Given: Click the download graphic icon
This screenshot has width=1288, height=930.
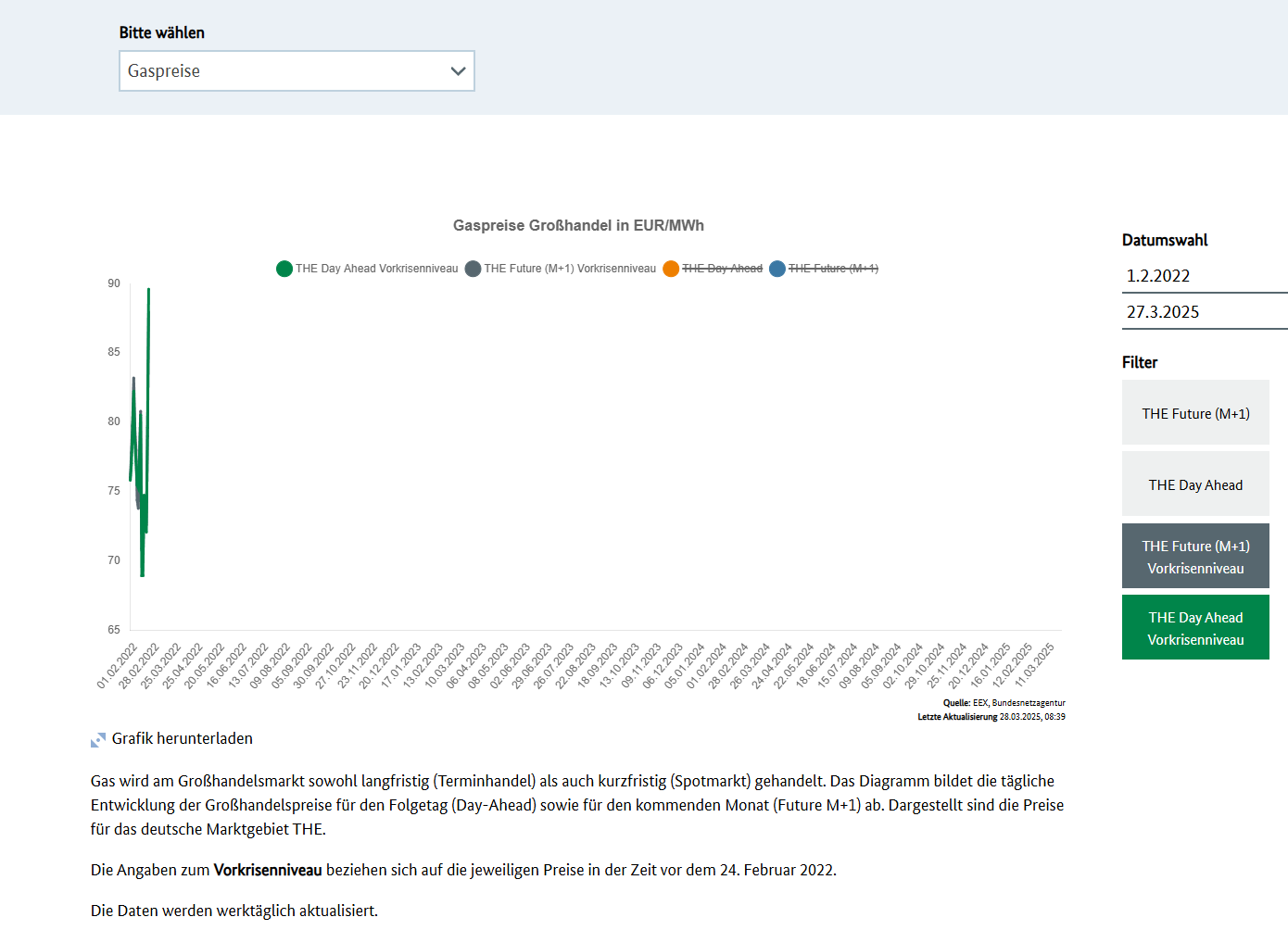Looking at the screenshot, I should coord(98,740).
